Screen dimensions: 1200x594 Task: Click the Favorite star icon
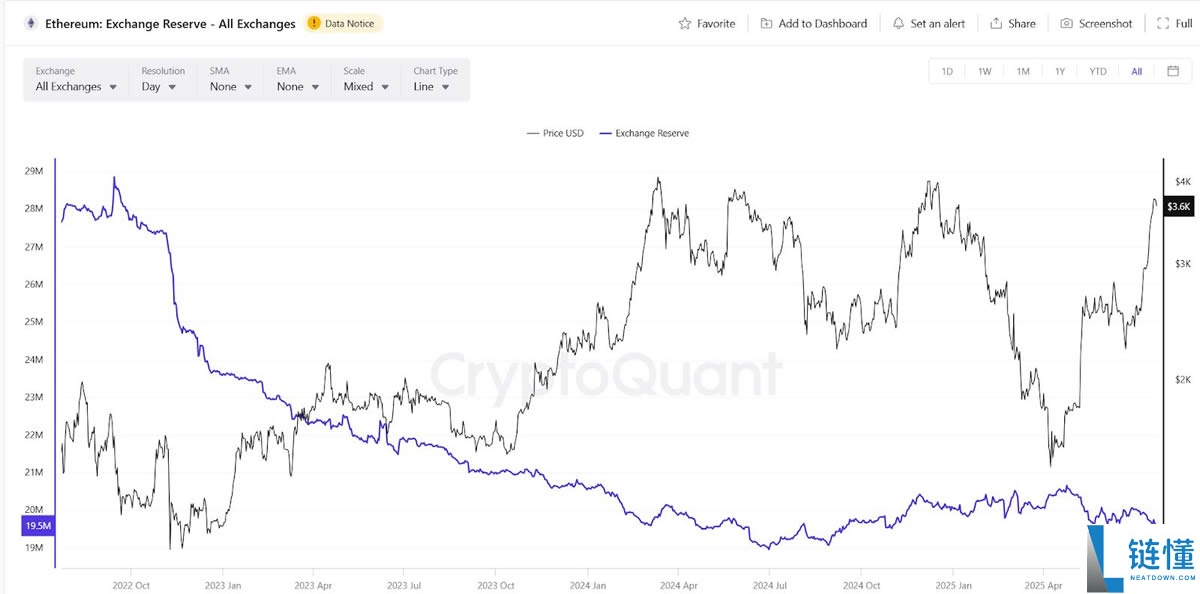tap(685, 23)
